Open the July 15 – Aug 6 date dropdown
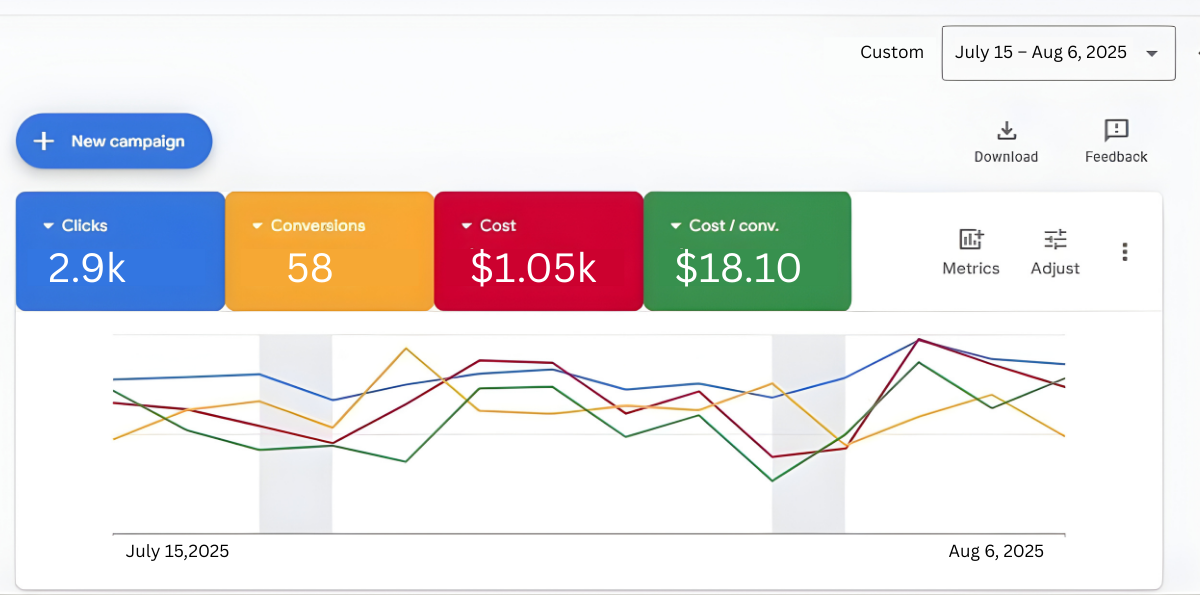Screen dimensions: 1200x595 tap(1058, 53)
